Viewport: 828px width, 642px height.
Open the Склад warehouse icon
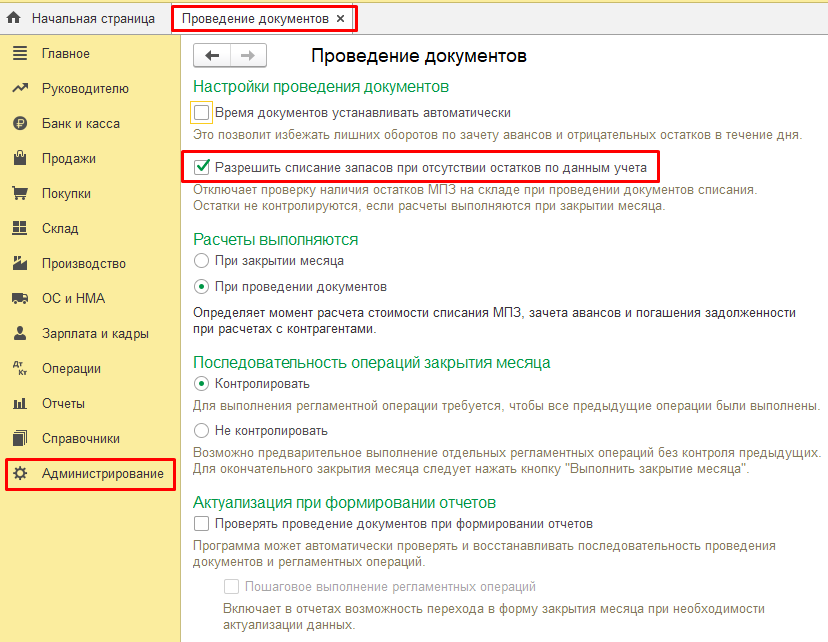tap(19, 229)
